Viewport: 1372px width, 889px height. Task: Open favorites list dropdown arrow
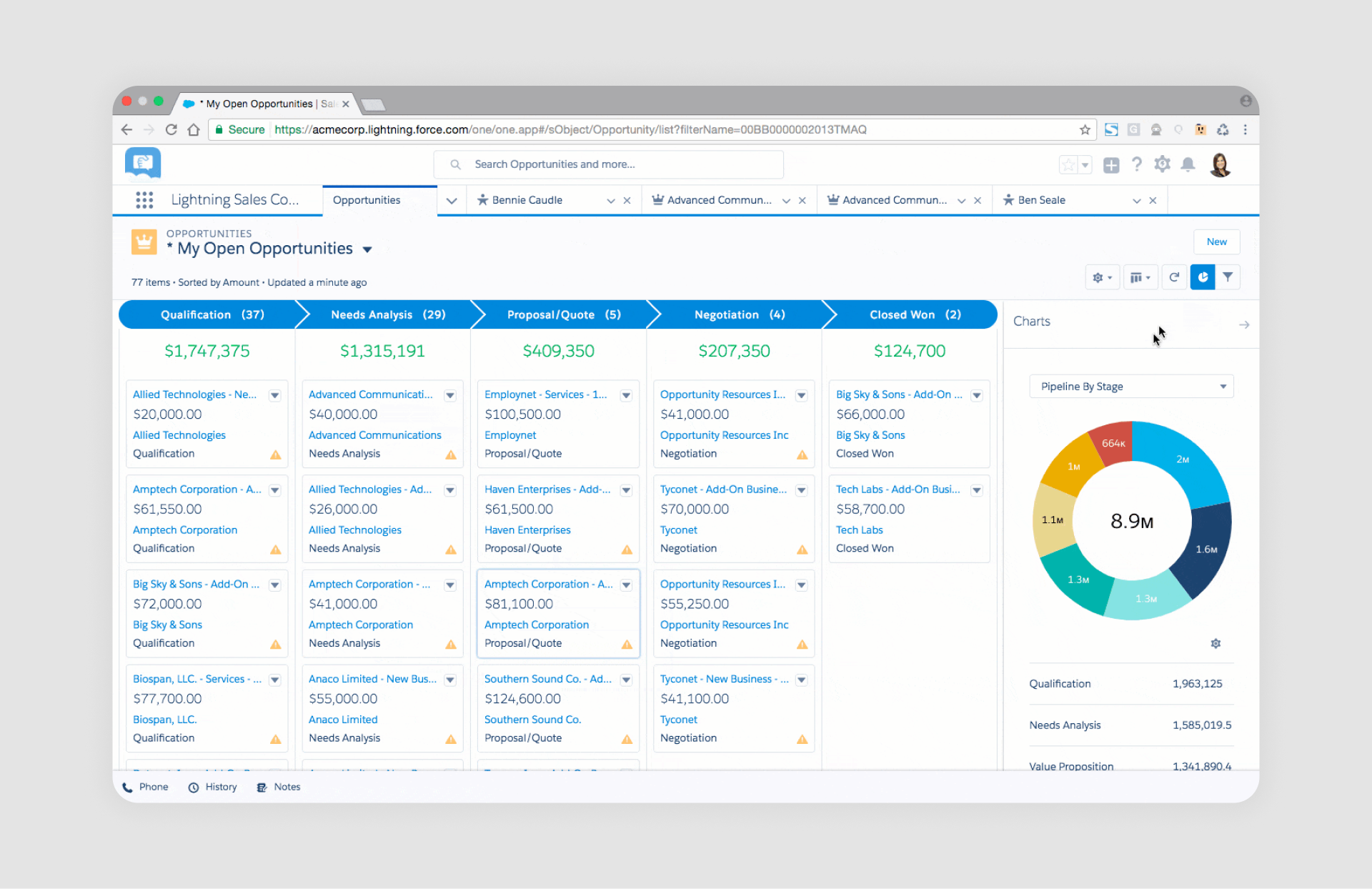[1085, 165]
